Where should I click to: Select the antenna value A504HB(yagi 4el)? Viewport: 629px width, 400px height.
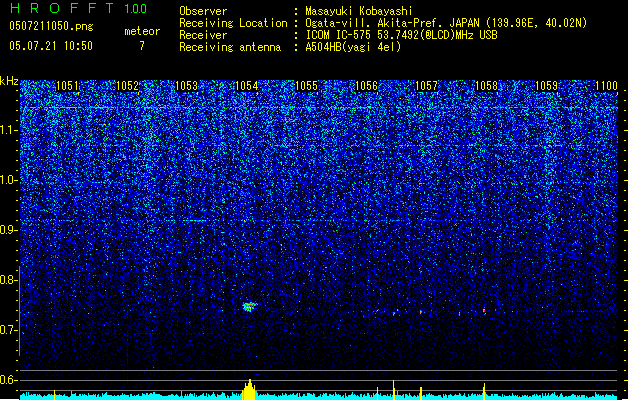point(353,47)
